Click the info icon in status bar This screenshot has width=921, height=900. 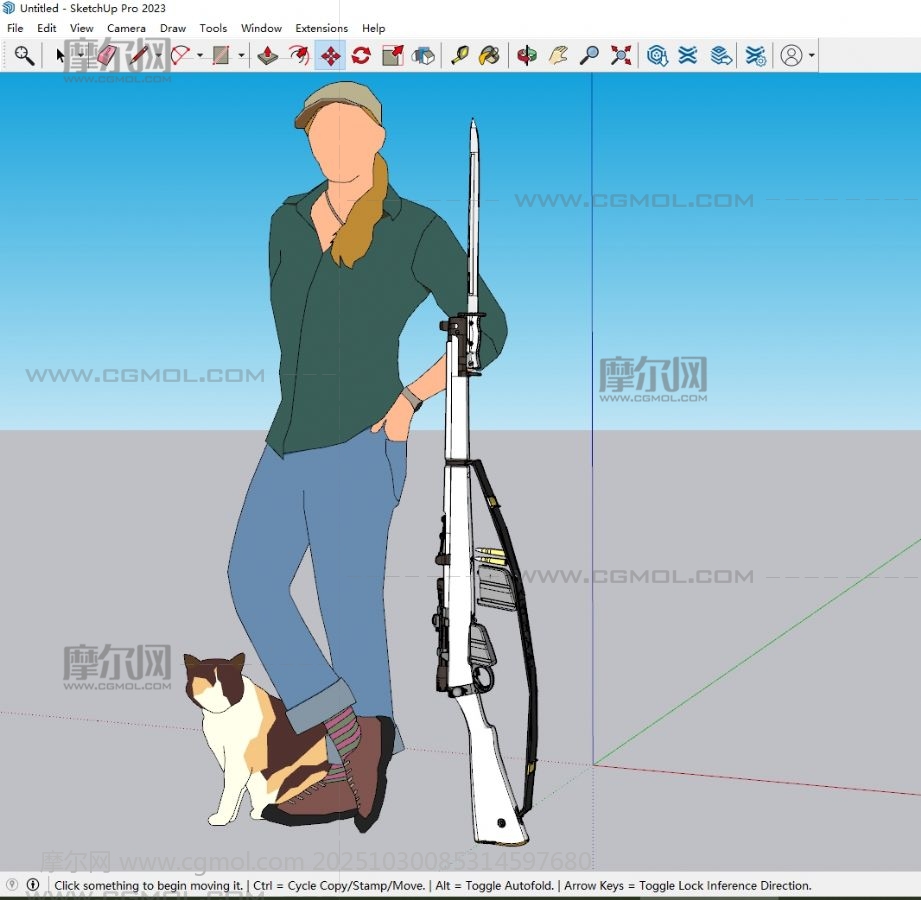point(33,885)
